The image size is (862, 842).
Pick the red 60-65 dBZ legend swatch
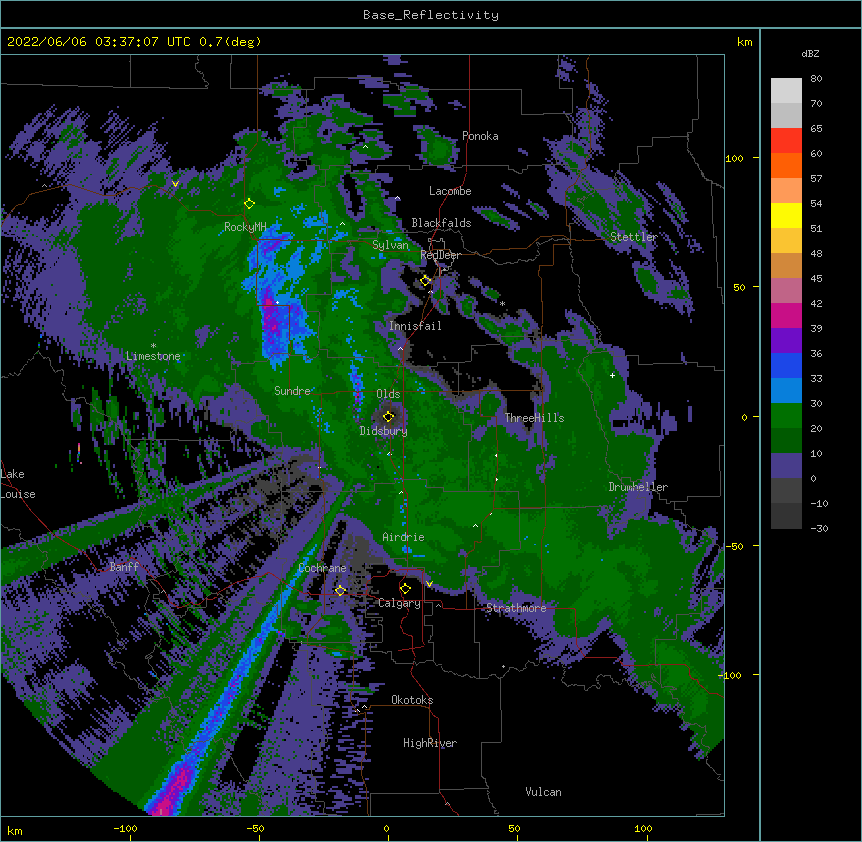tap(786, 140)
